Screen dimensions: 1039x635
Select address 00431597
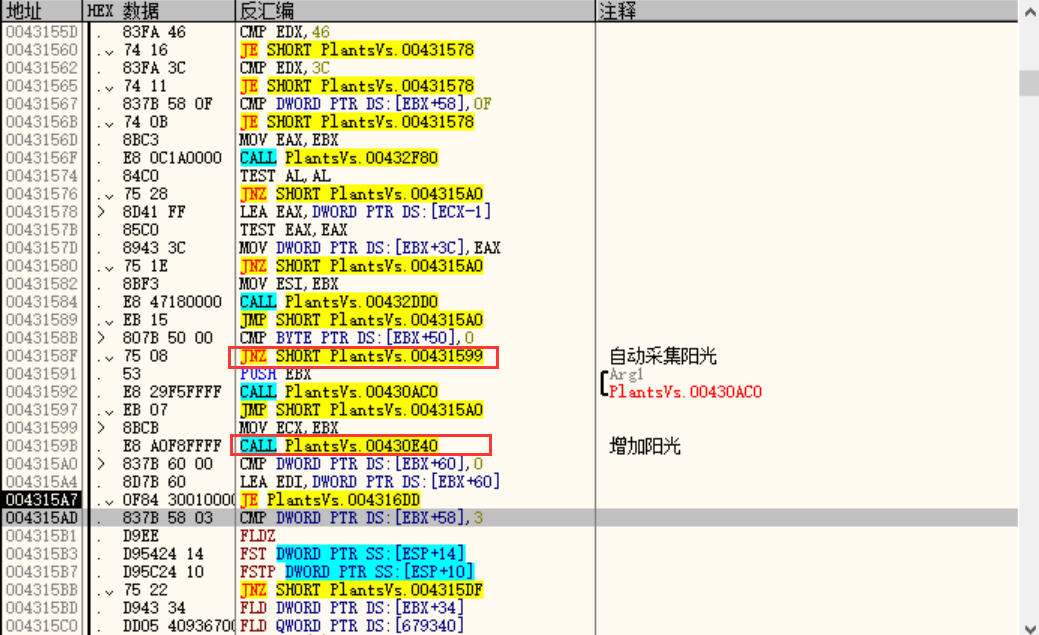42,410
